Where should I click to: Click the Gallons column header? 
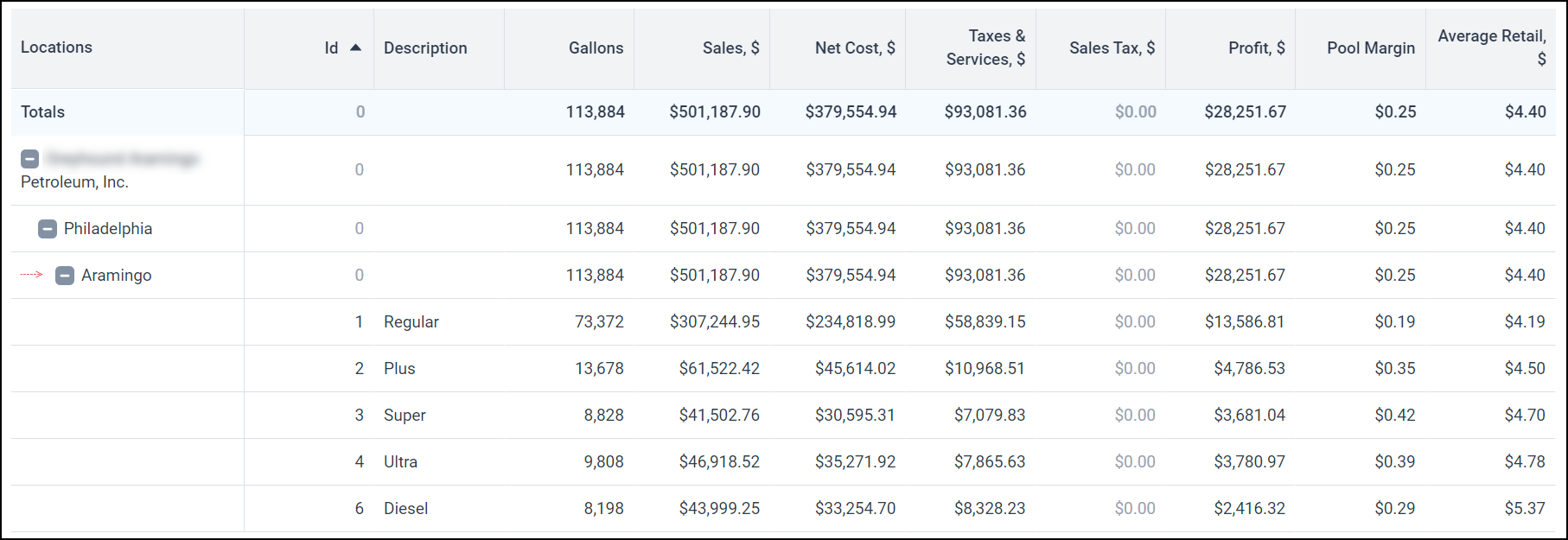(596, 48)
